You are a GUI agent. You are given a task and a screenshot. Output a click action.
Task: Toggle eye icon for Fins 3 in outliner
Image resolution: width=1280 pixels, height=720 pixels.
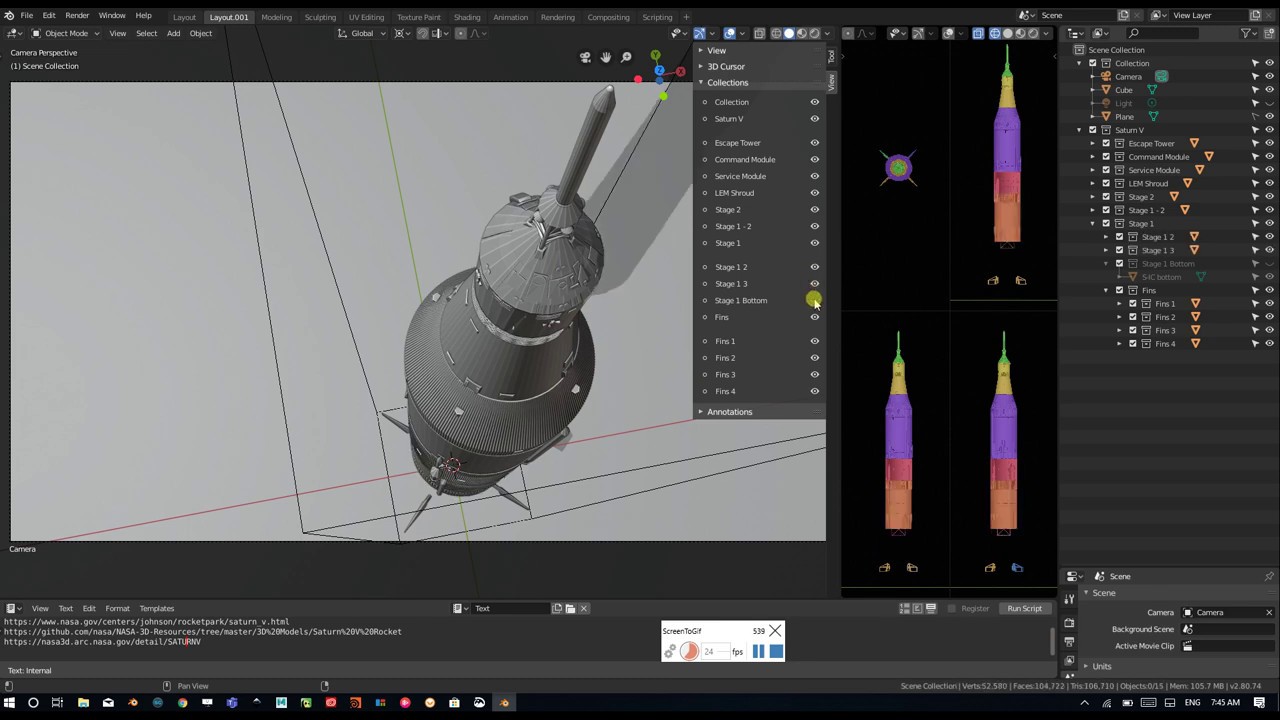click(1269, 330)
